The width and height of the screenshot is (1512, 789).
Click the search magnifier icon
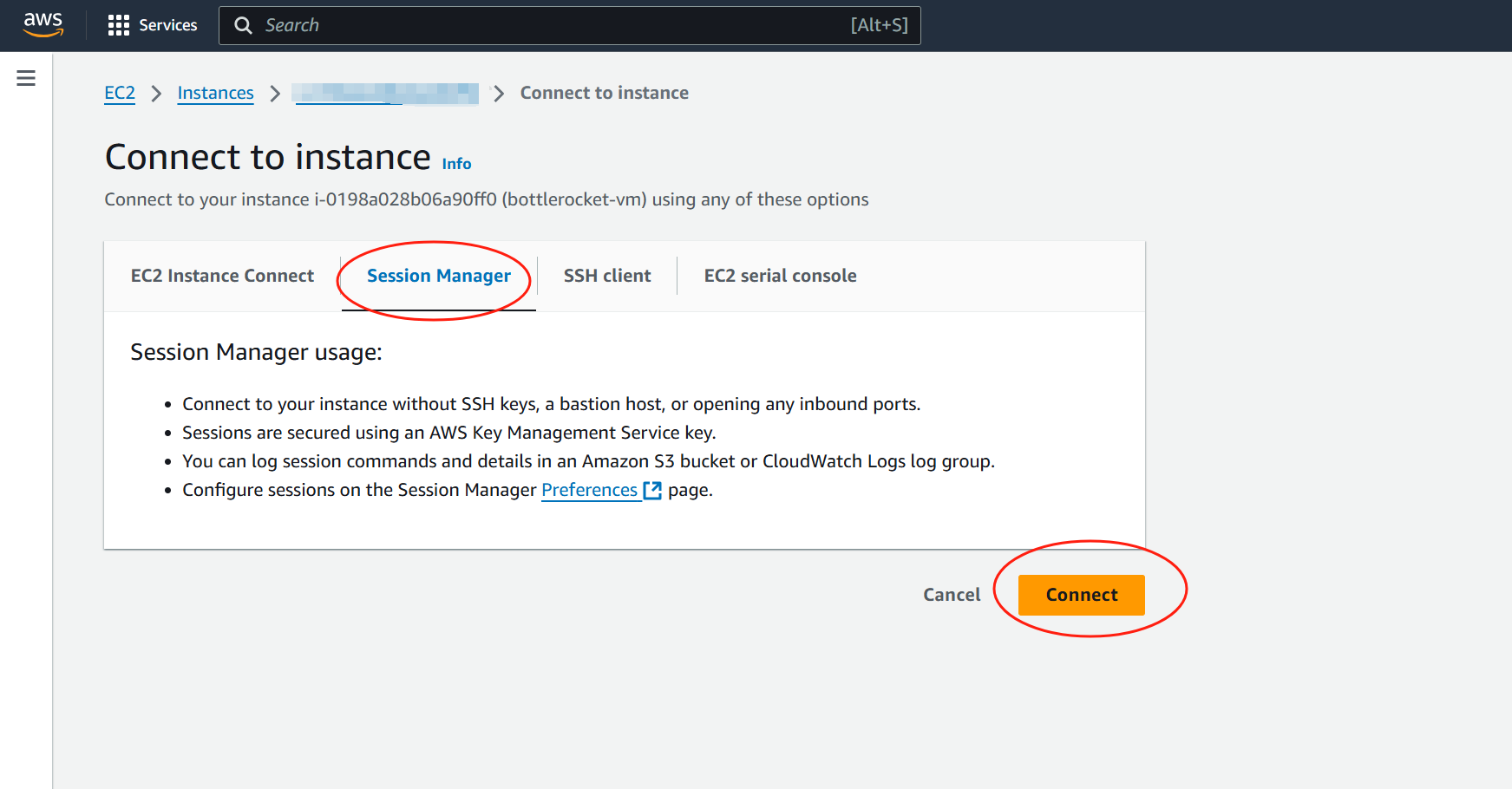244,26
